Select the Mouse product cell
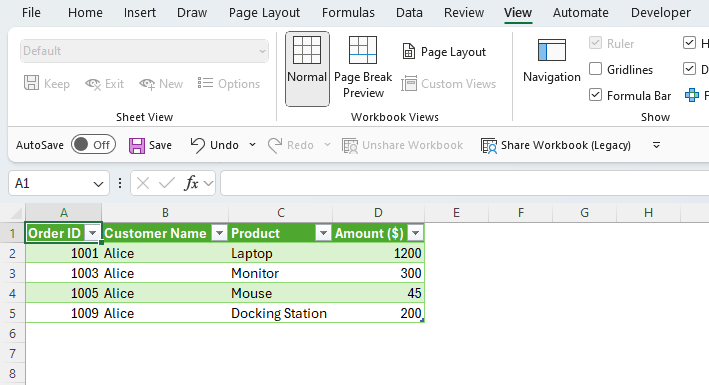709x385 pixels. coord(280,293)
